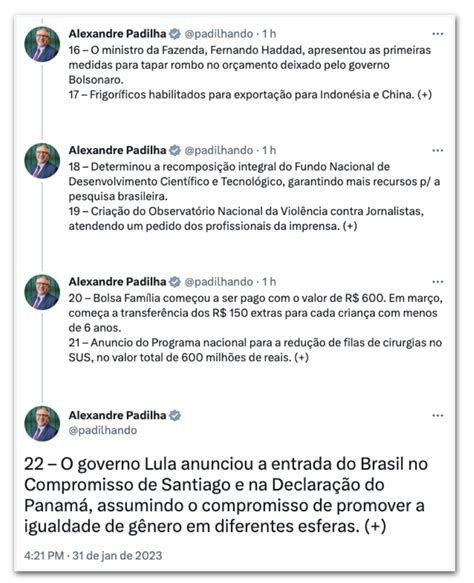Open profile picture on main tweet 22
474x583 pixels.
42,423
